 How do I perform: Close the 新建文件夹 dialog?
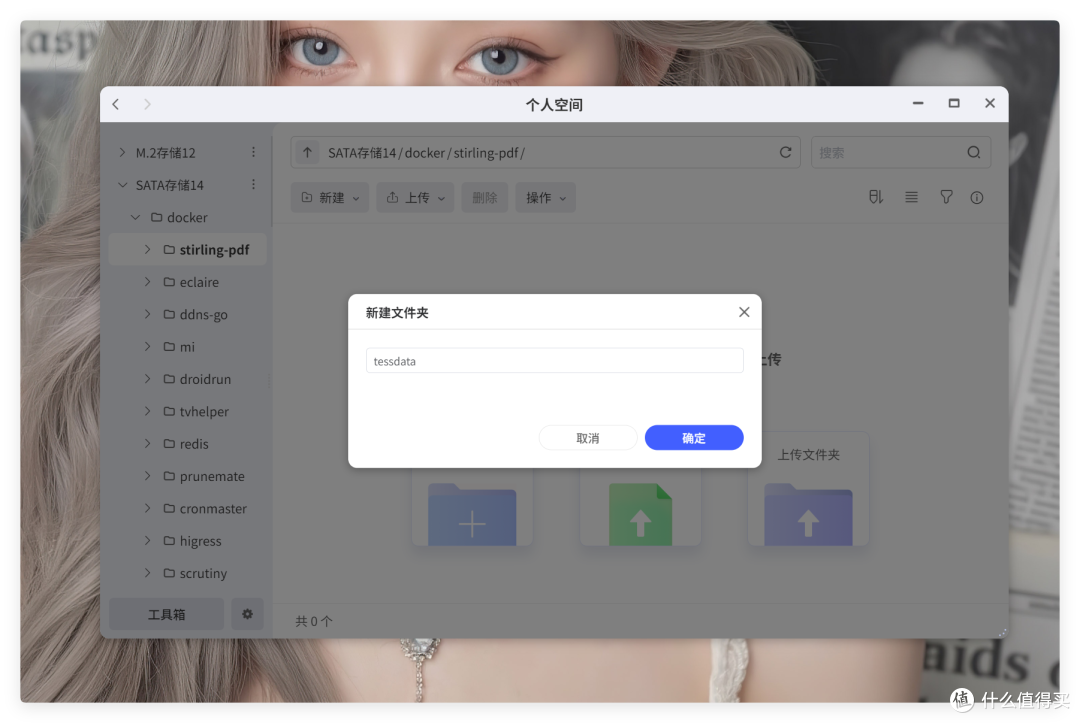[744, 312]
